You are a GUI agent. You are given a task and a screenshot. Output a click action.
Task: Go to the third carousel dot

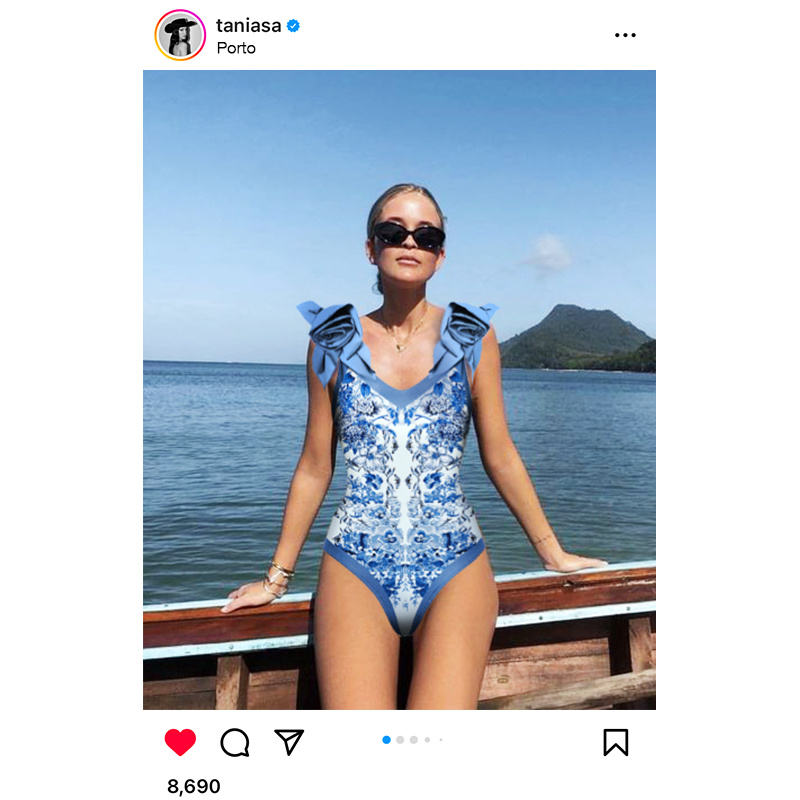point(414,740)
